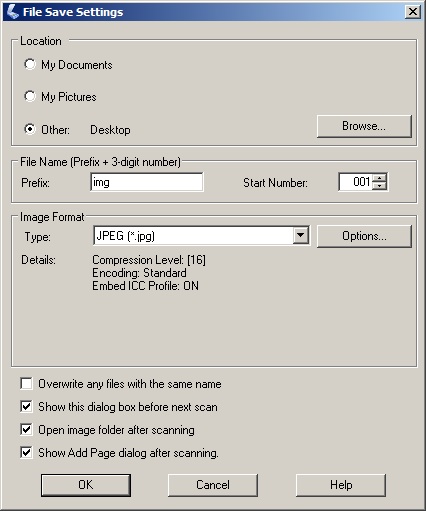Screen dimensions: 426x511
Task: Open Browse to pick a folder
Action: click(364, 126)
